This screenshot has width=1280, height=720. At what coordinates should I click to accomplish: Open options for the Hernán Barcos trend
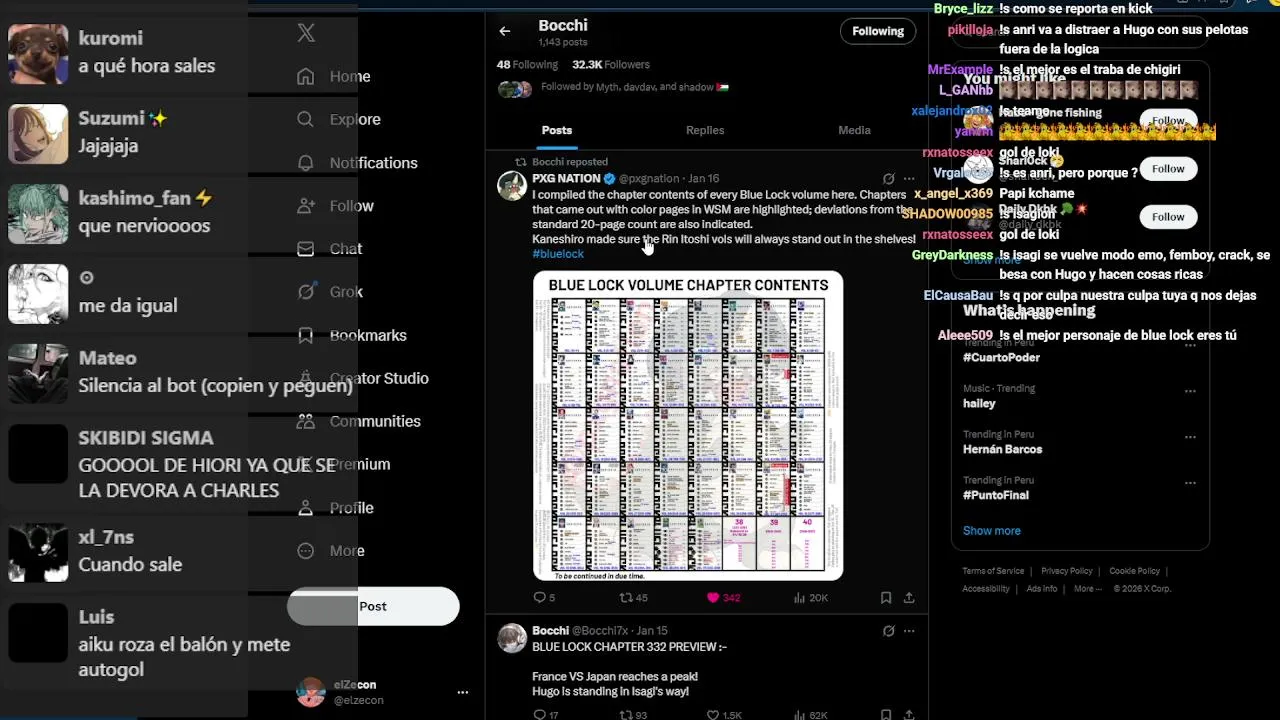pyautogui.click(x=1190, y=437)
